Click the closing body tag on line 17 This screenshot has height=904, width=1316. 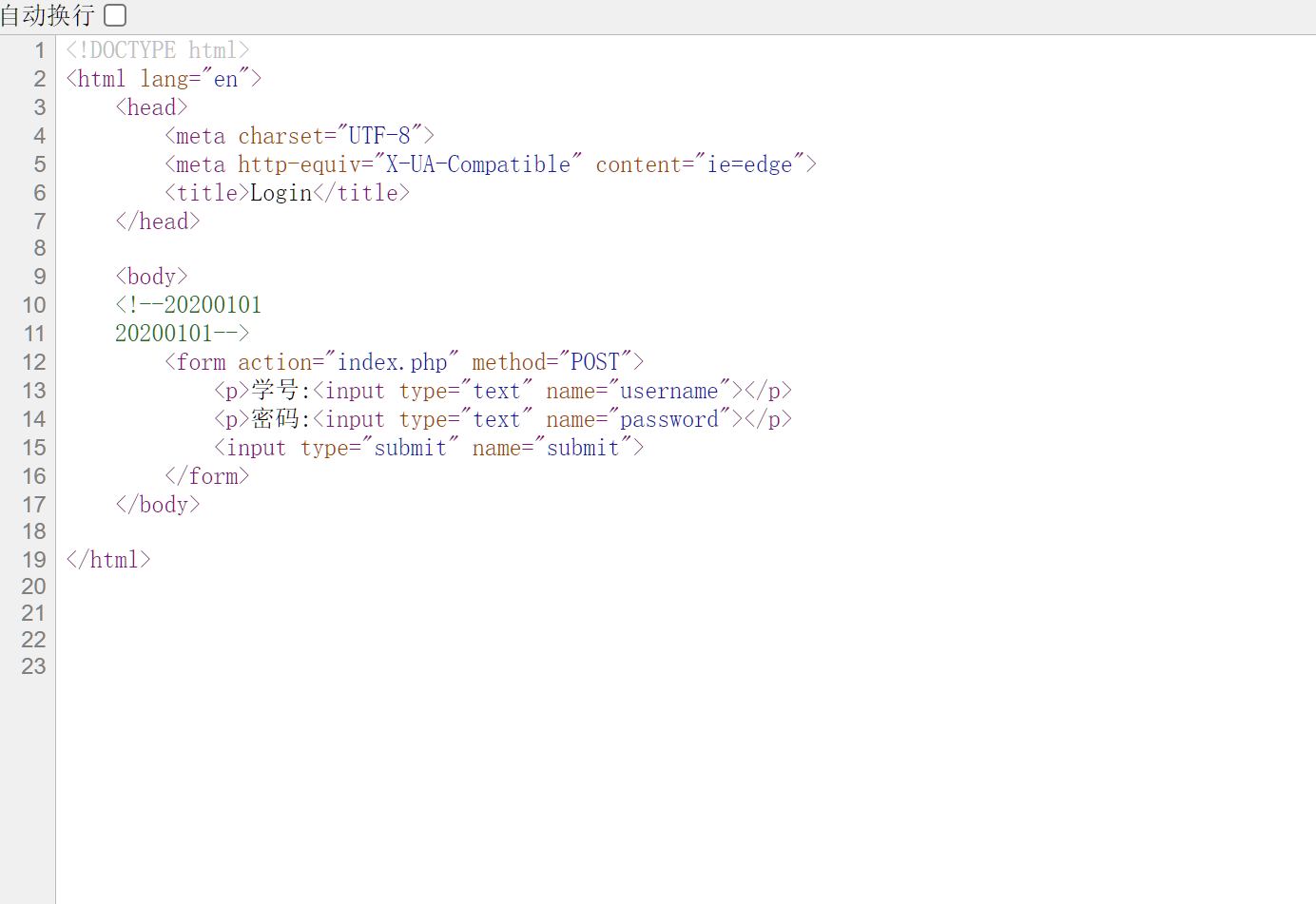point(158,504)
